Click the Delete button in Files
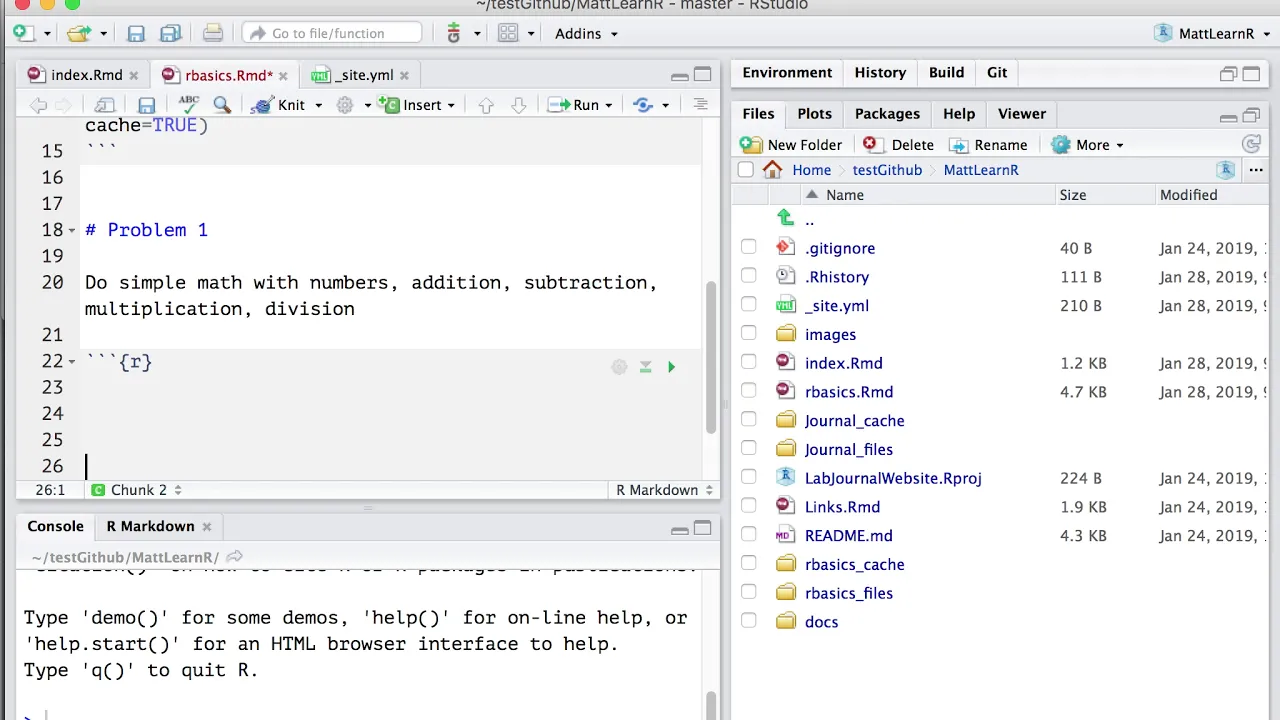The height and width of the screenshot is (720, 1280). 898,145
